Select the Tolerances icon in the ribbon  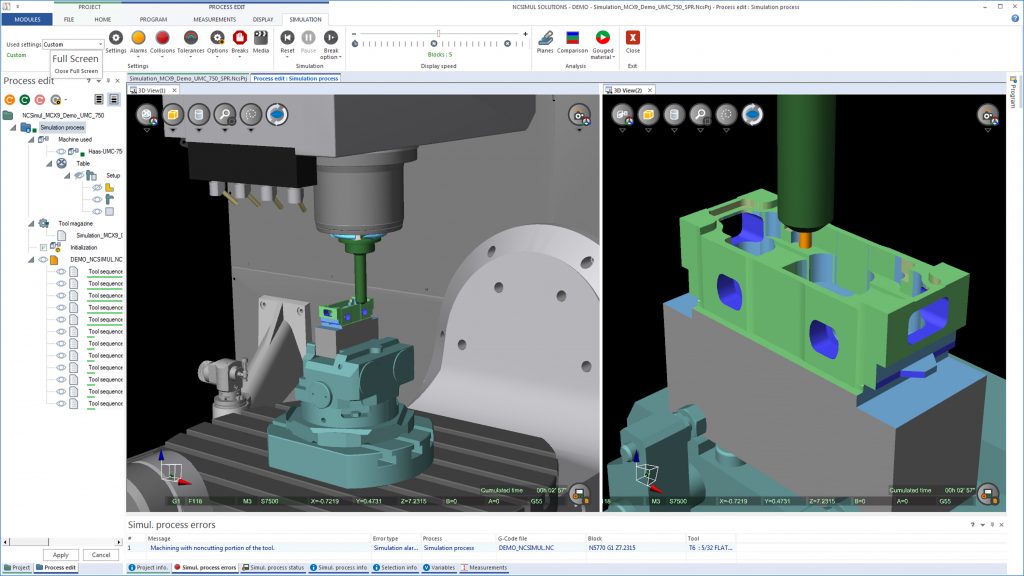point(190,40)
